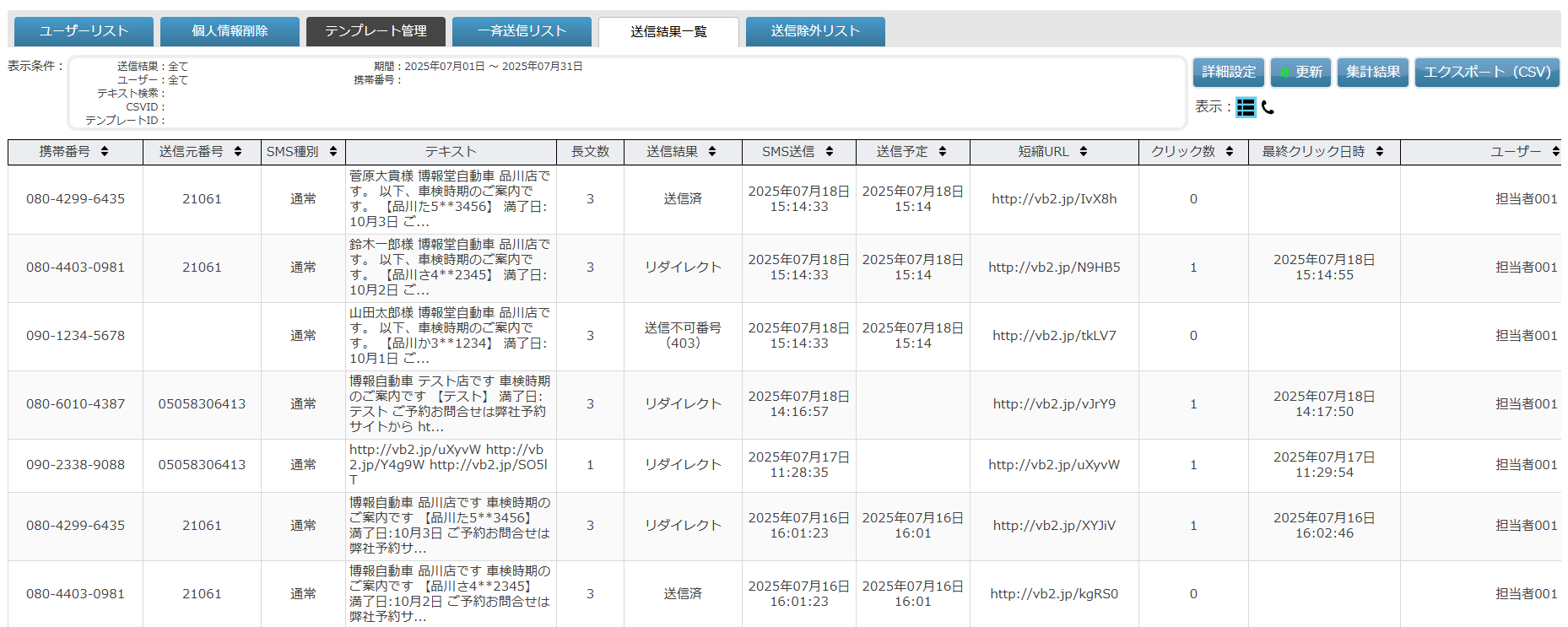Sort by 携帯番号 column arrows

click(x=105, y=152)
